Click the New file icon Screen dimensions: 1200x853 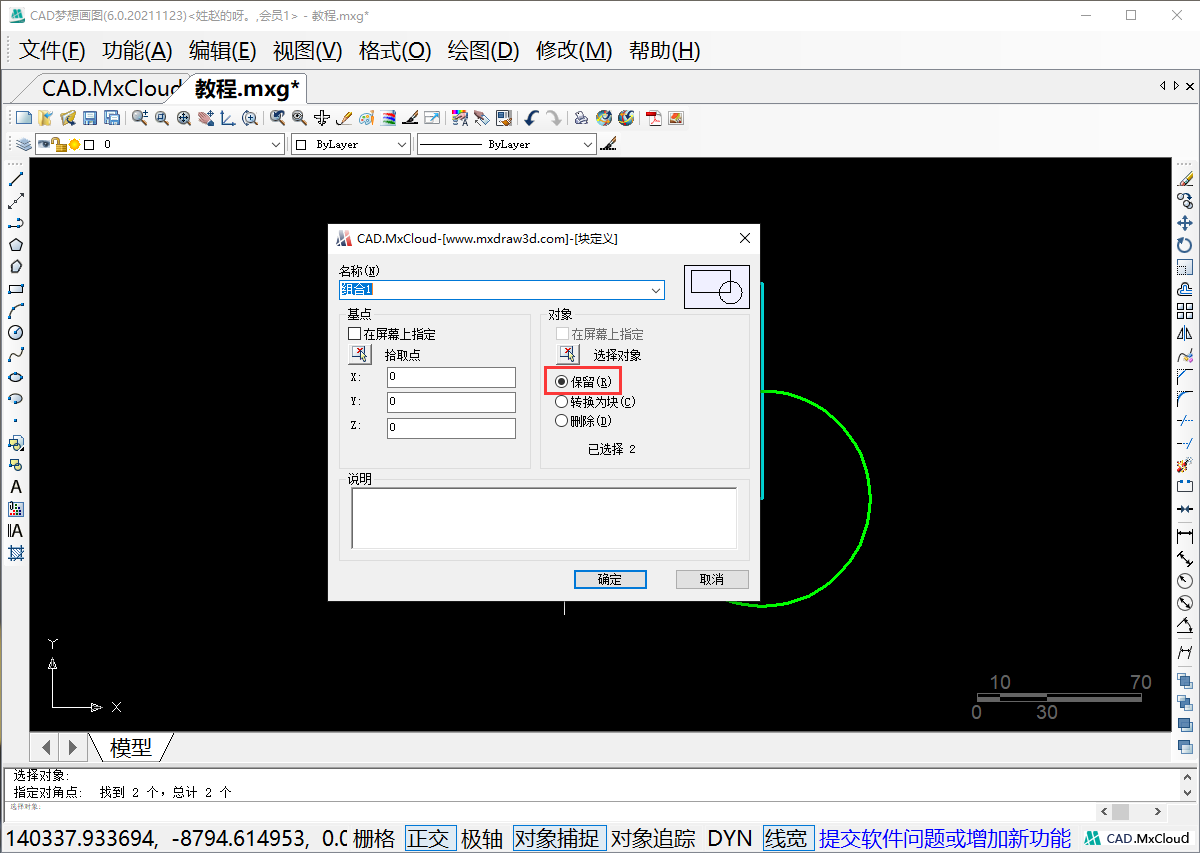coord(24,118)
